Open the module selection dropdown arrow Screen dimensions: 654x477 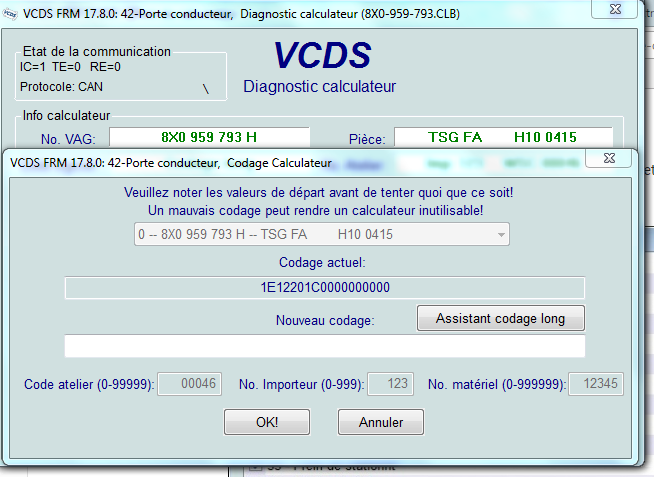click(501, 234)
